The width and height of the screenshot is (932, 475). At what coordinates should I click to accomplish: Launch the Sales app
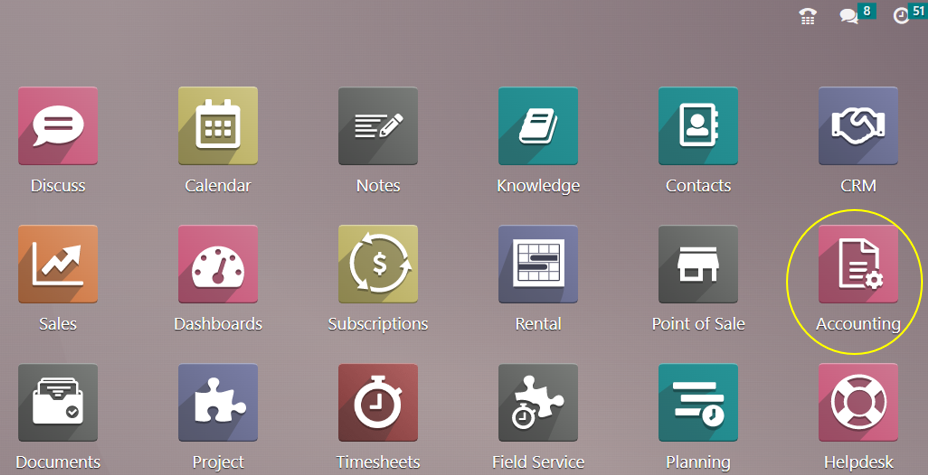(58, 265)
